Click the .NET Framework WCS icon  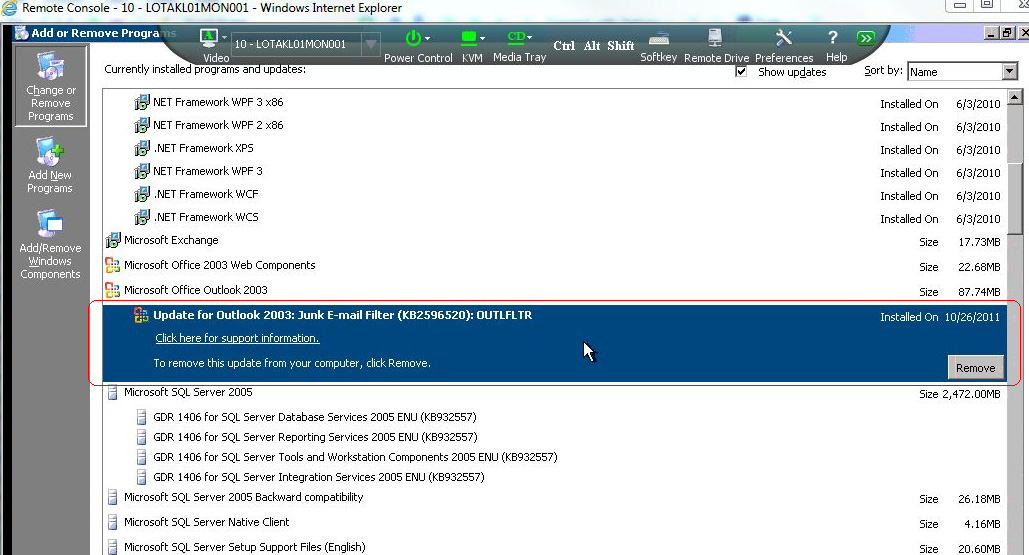pos(142,218)
